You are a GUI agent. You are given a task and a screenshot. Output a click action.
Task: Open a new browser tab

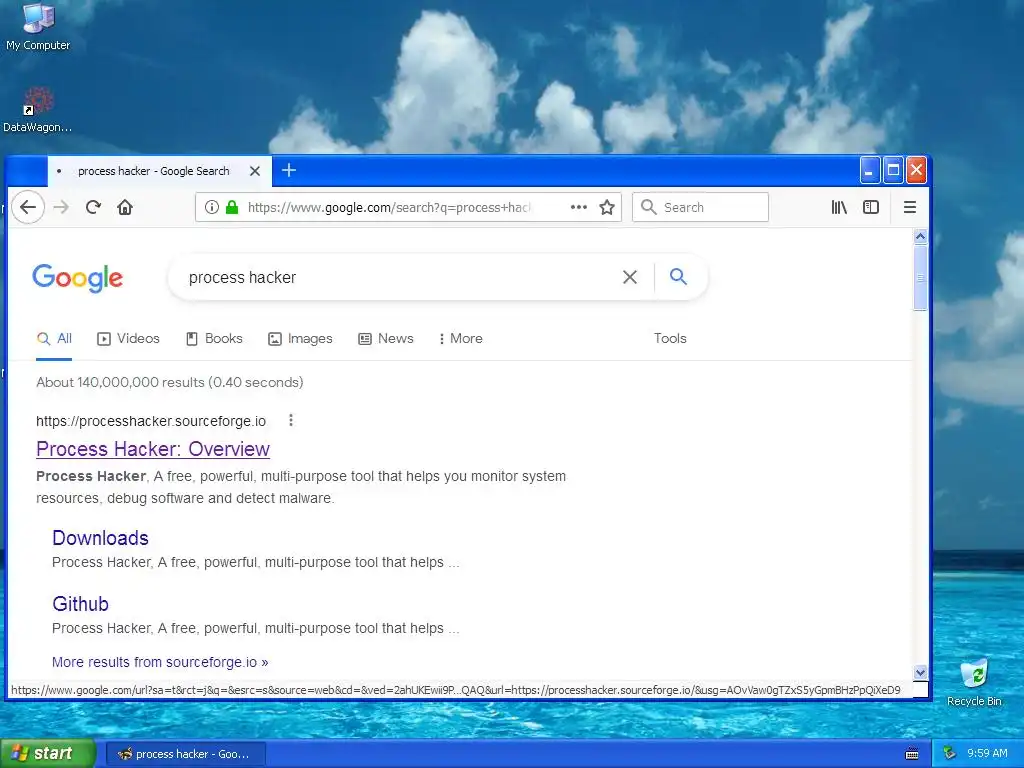tap(289, 170)
